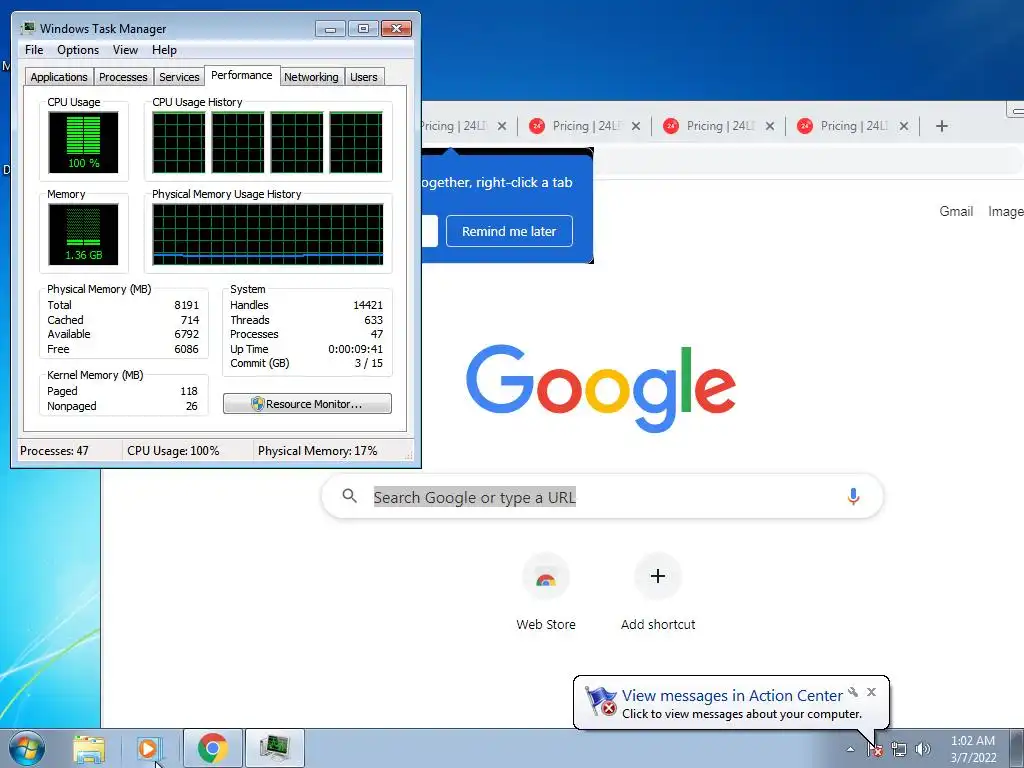Launch Windows Media Player from taskbar
The width and height of the screenshot is (1024, 768).
[148, 748]
